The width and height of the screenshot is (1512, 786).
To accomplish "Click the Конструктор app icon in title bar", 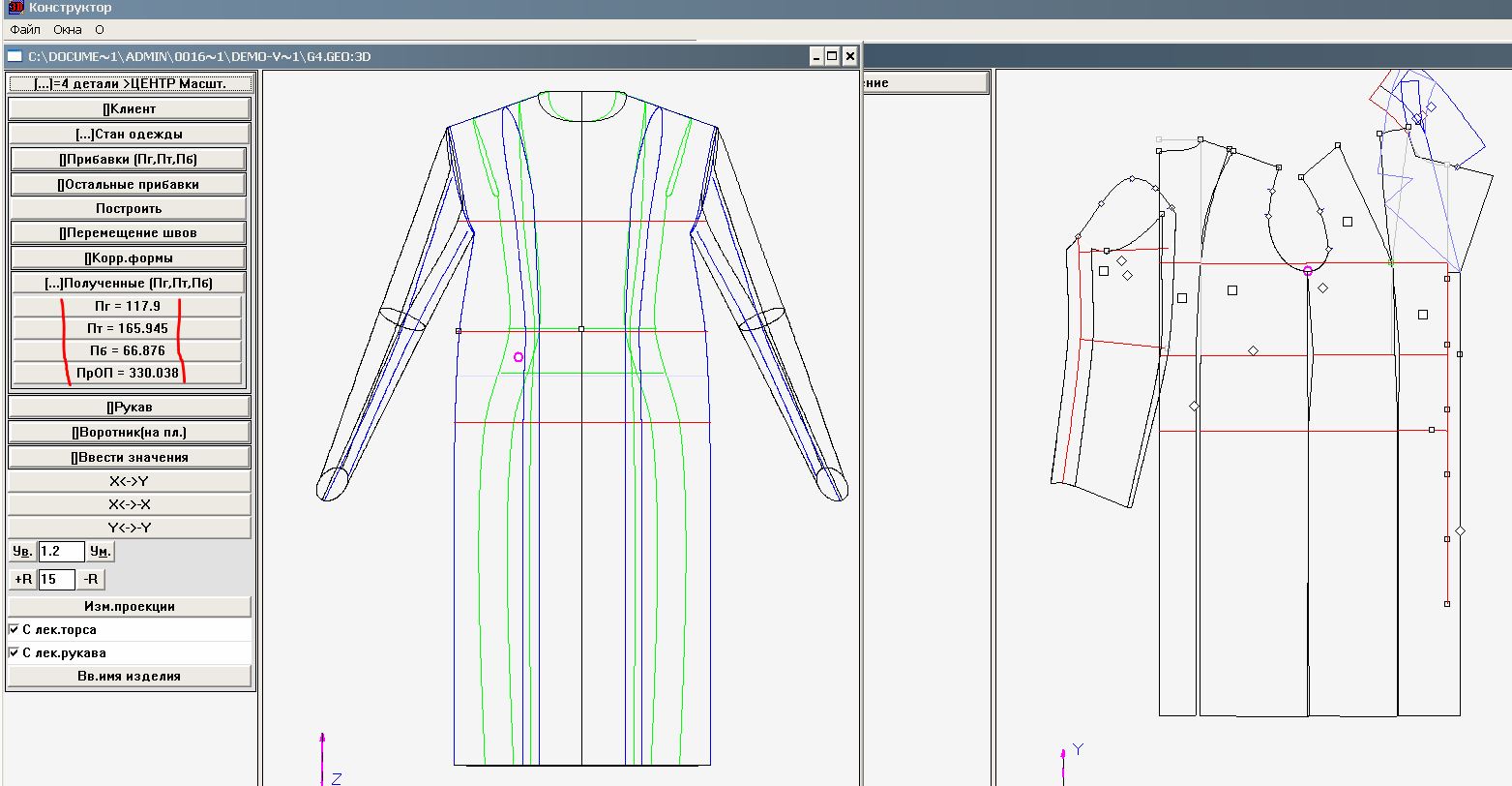I will click(x=15, y=8).
